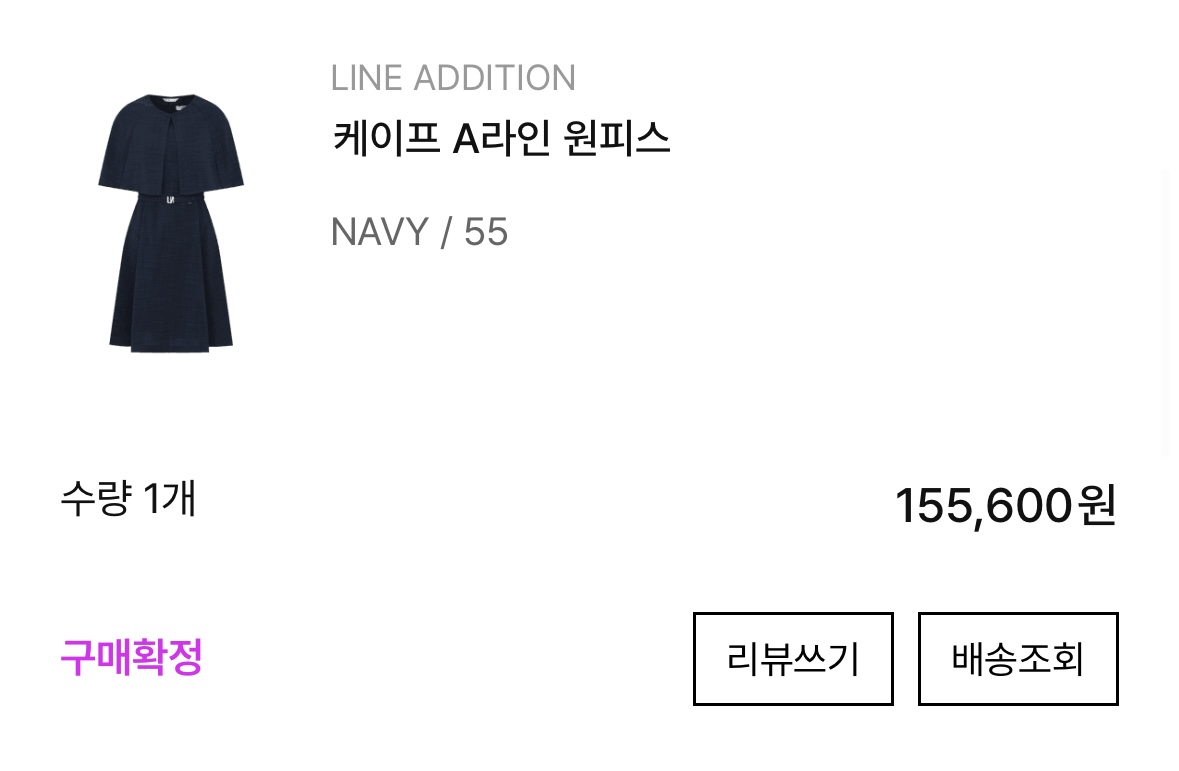The height and width of the screenshot is (771, 1179).
Task: Click the 리뷰쓰기 button
Action: pyautogui.click(x=793, y=659)
